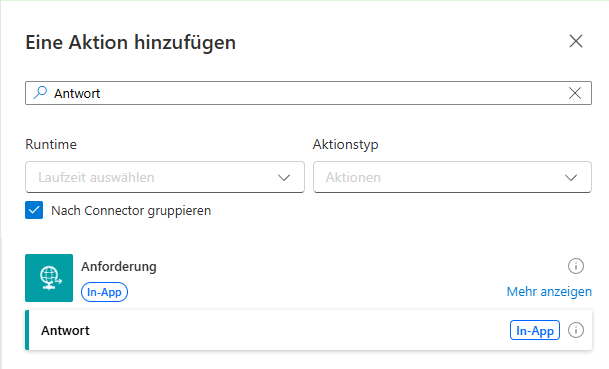This screenshot has height=369, width=609.
Task: Clear the Antwort search text
Action: [575, 93]
